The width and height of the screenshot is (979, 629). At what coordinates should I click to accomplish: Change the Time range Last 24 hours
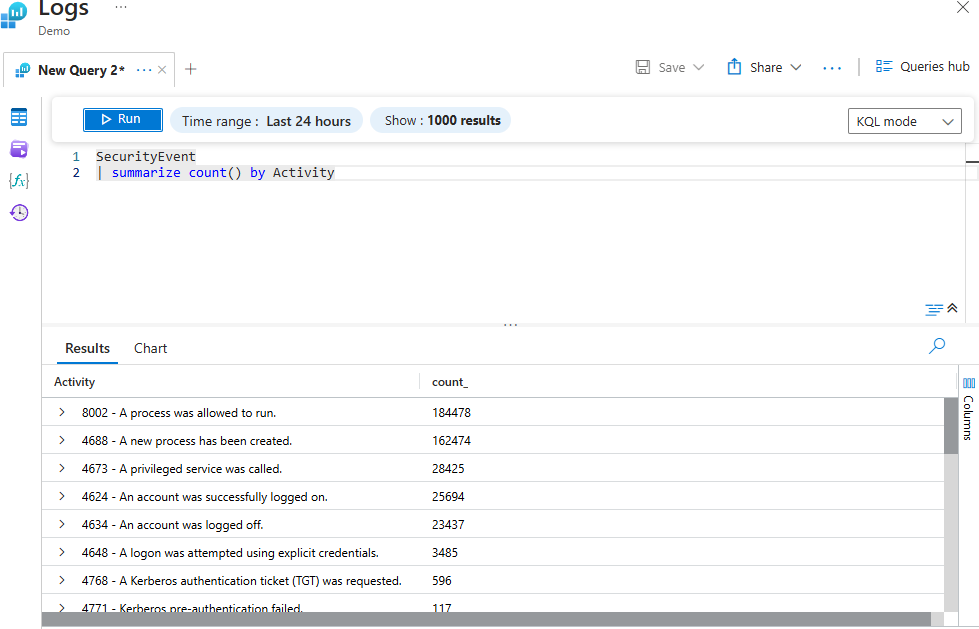click(x=266, y=121)
